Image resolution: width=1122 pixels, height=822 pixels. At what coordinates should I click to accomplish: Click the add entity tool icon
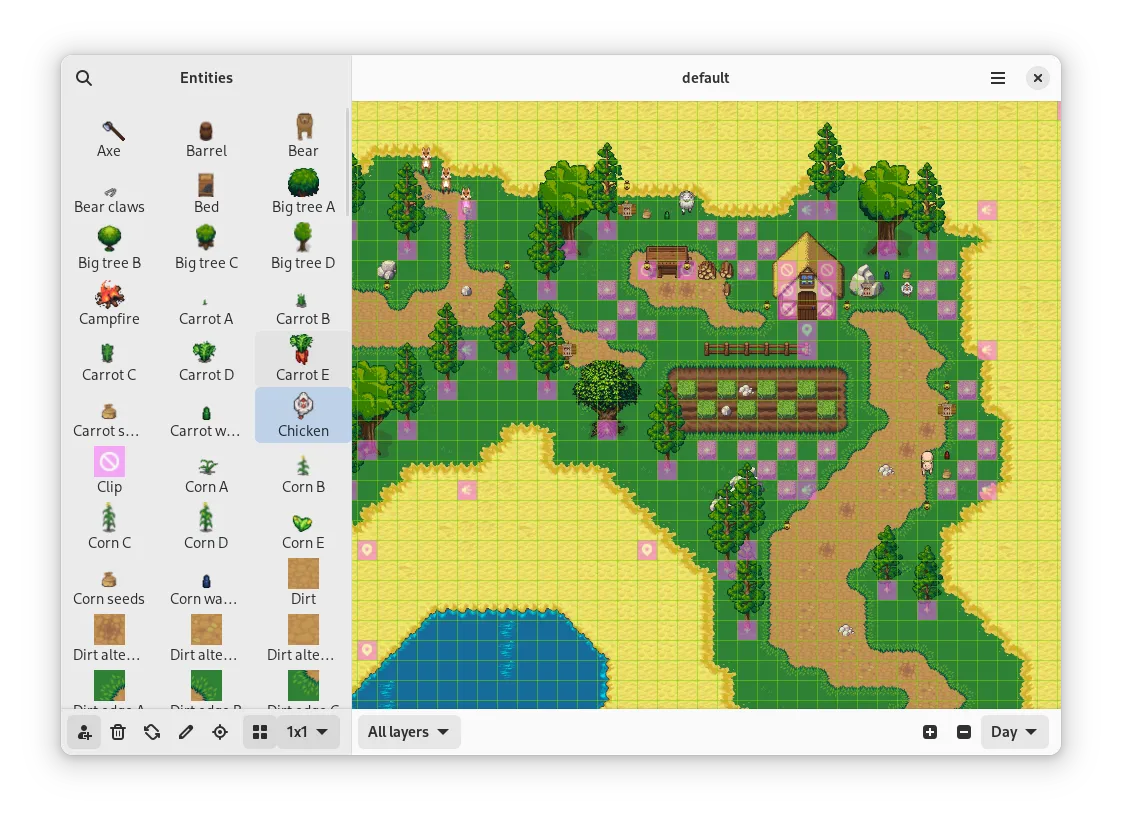pos(84,732)
